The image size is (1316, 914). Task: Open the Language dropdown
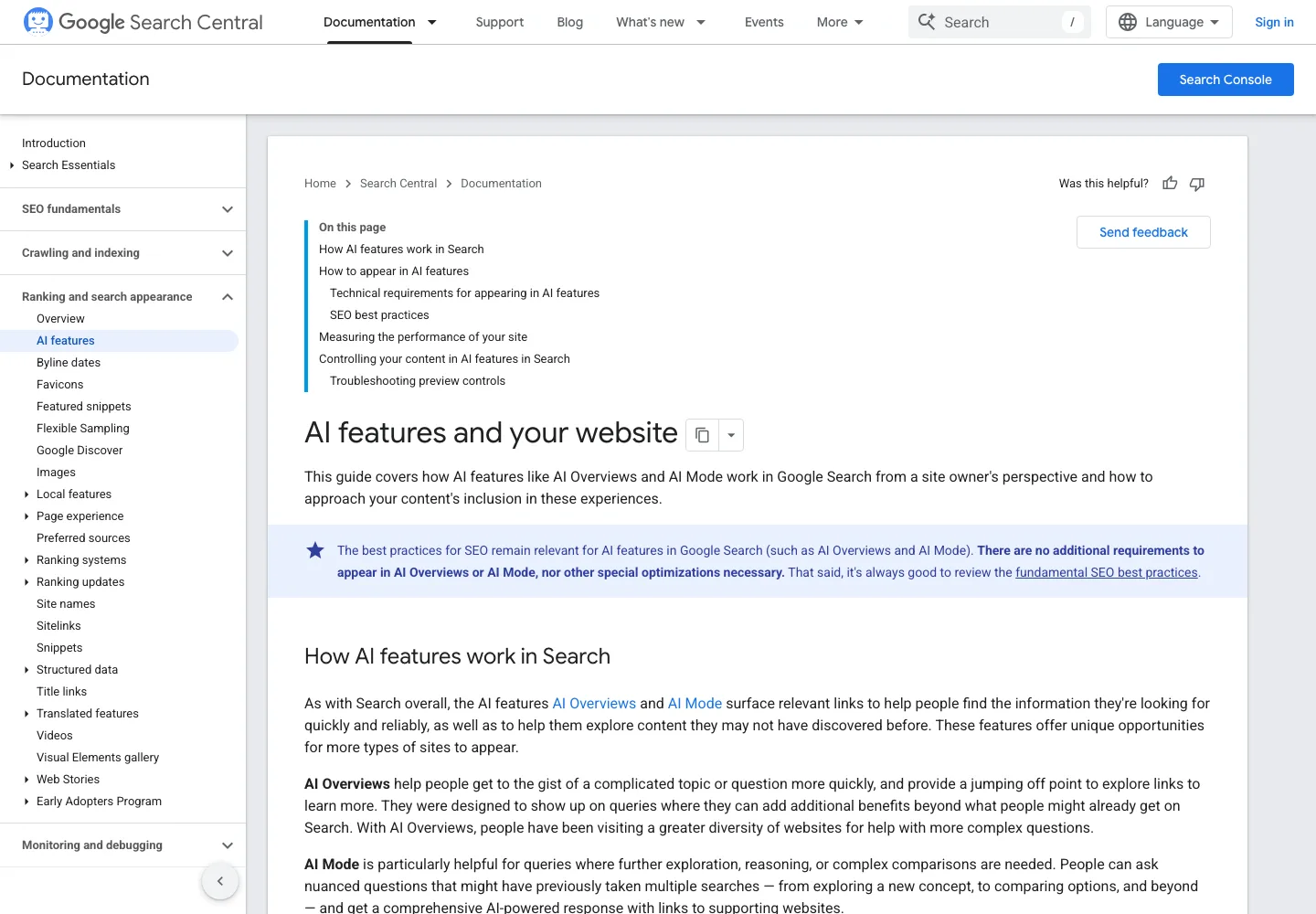coord(1169,22)
